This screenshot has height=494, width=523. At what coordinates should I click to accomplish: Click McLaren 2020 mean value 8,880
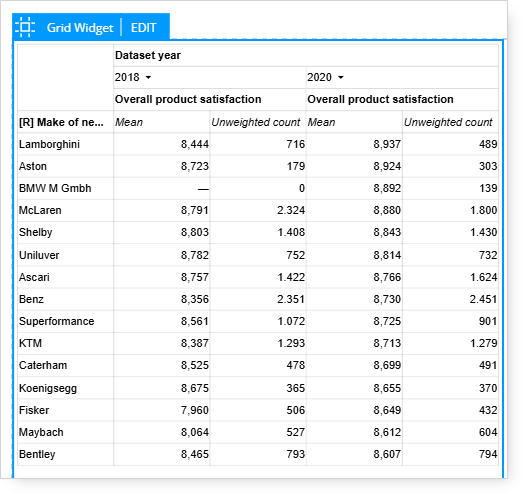(x=387, y=210)
